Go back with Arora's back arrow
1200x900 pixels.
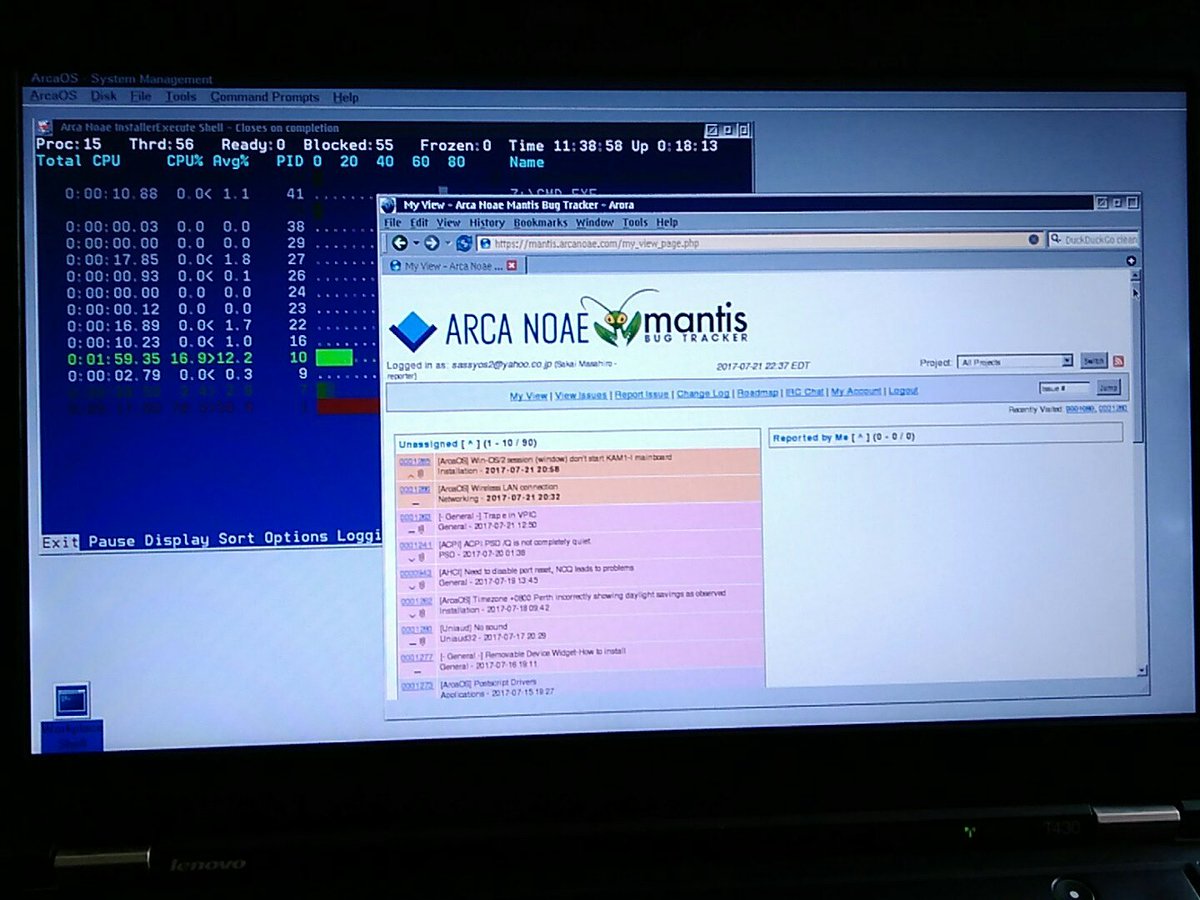[x=400, y=243]
